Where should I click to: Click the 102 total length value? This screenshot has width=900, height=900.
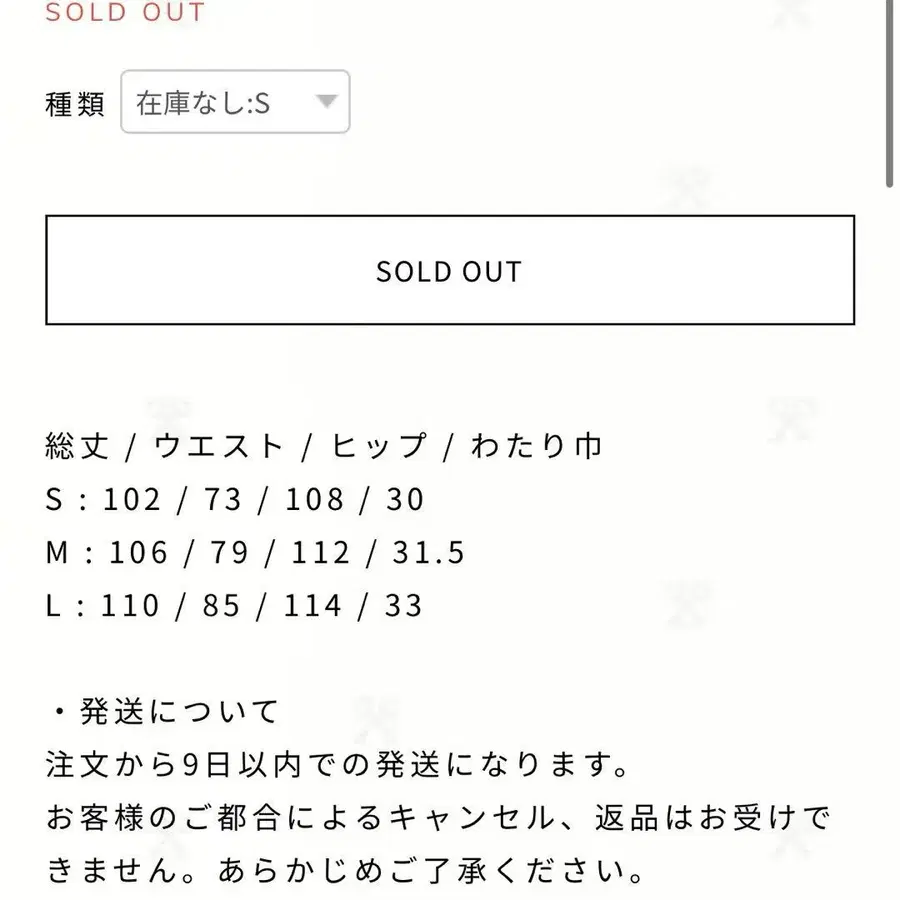coord(133,499)
